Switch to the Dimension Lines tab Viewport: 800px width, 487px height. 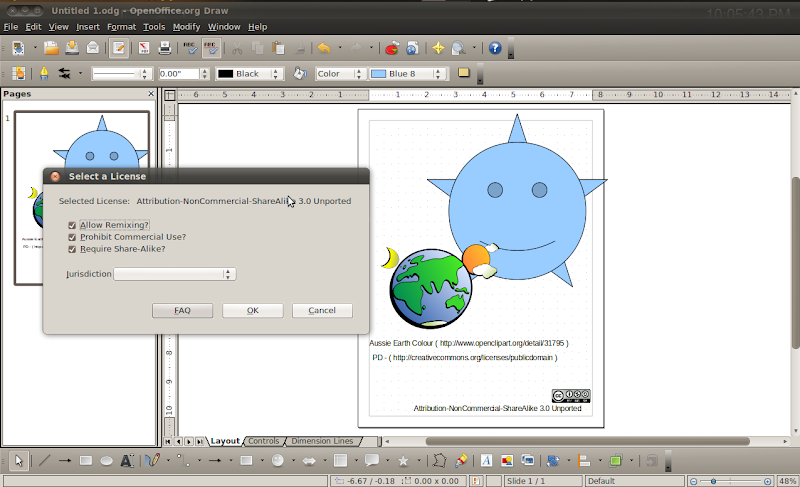[x=321, y=441]
